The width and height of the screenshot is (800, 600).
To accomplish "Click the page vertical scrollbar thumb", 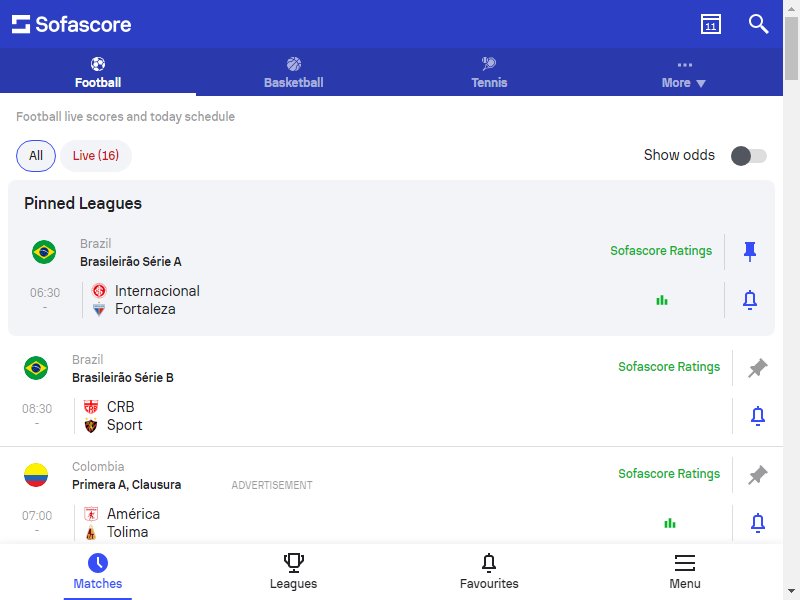I will click(791, 48).
